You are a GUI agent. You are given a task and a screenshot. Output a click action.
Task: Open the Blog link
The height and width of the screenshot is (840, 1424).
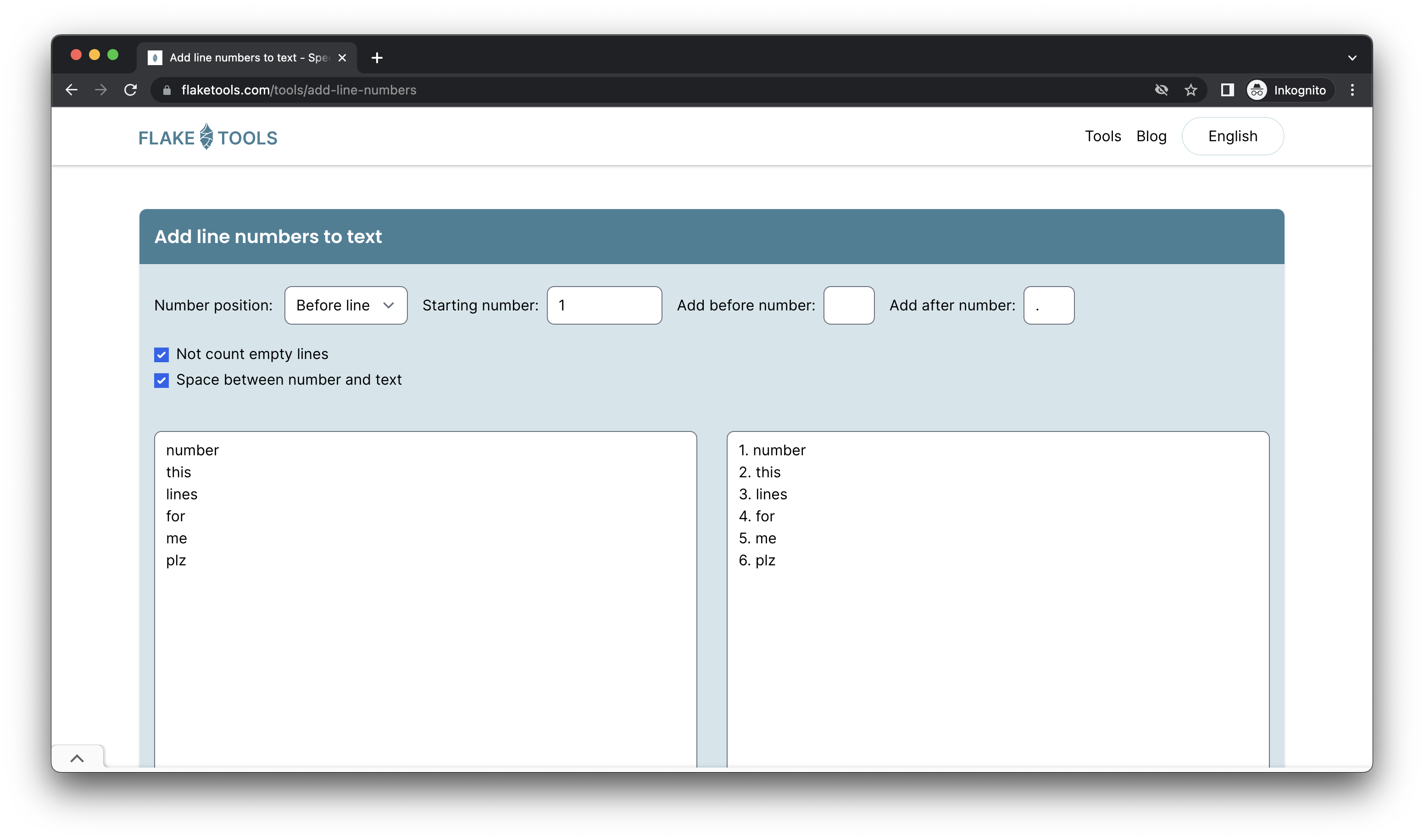1151,137
